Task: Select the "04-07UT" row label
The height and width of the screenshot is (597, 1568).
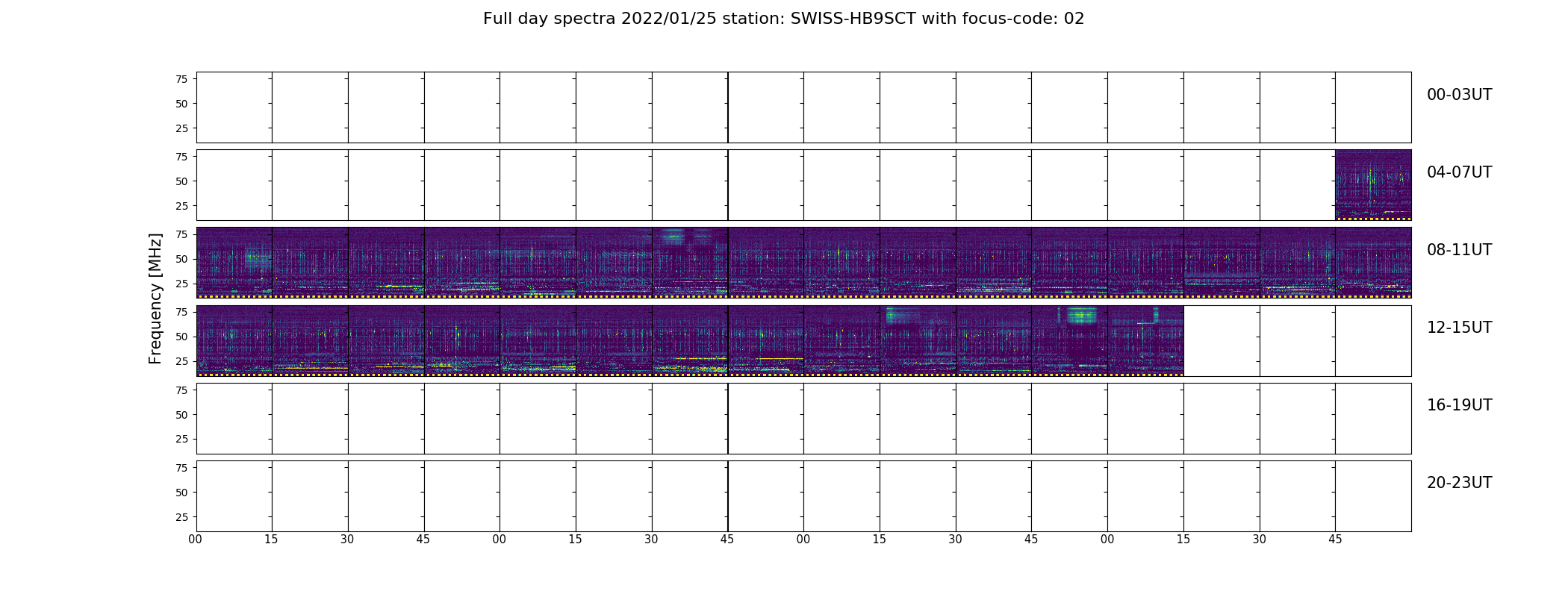Action: point(1459,172)
